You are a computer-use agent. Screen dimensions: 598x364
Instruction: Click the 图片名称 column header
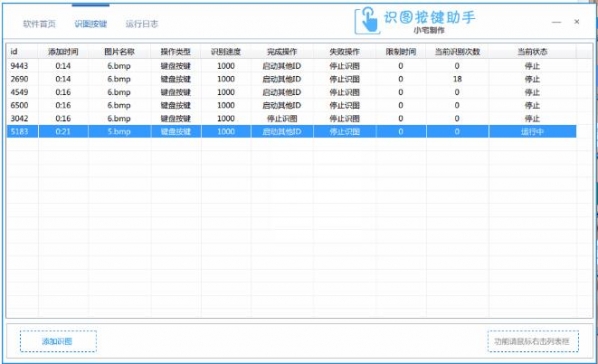tap(119, 52)
